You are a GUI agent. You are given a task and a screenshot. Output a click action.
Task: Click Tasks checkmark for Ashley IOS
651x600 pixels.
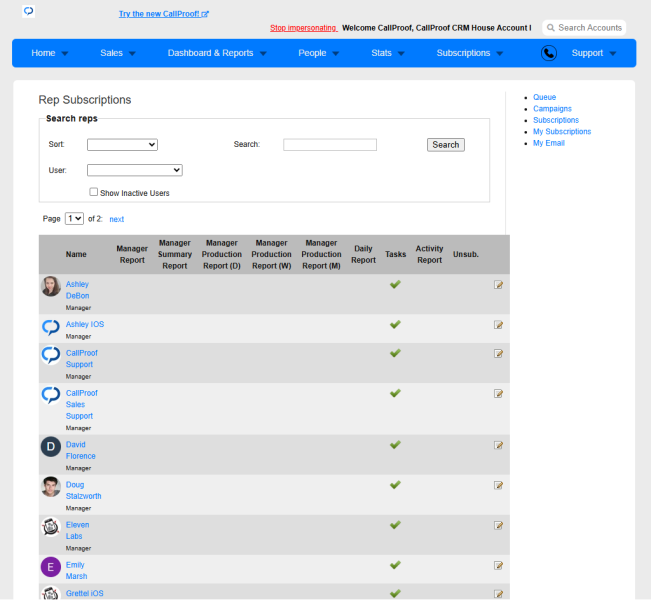(395, 324)
